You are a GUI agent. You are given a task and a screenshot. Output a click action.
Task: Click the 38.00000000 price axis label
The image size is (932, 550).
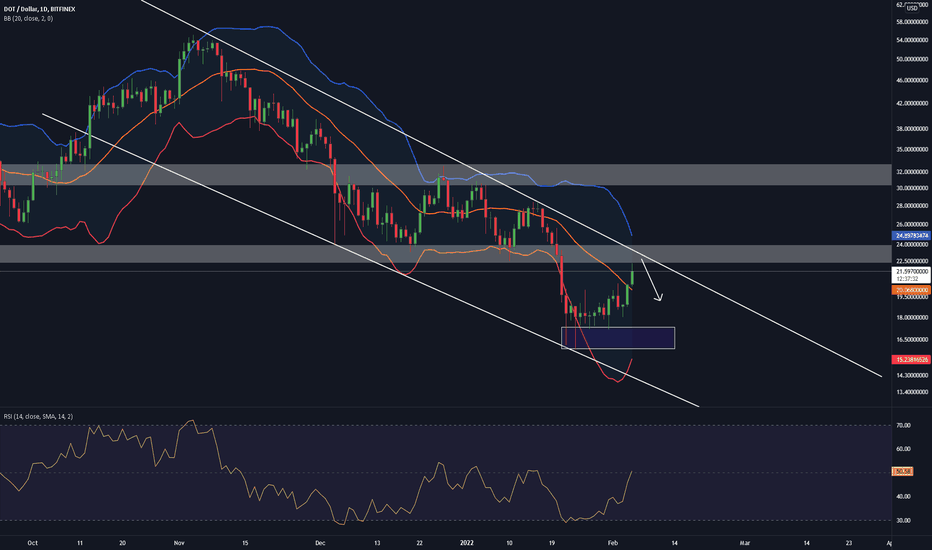point(912,128)
